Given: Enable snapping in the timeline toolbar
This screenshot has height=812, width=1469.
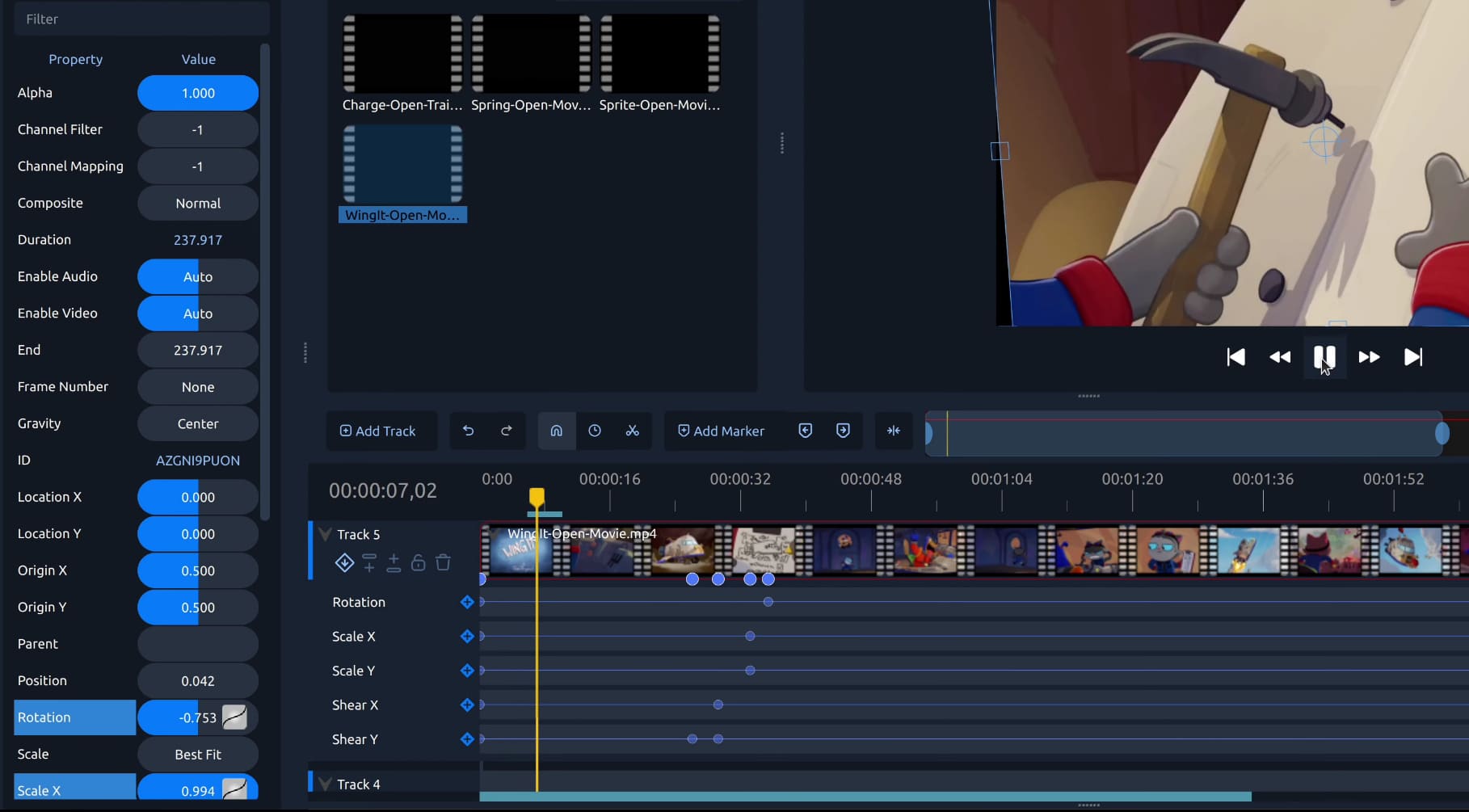Looking at the screenshot, I should (x=556, y=431).
